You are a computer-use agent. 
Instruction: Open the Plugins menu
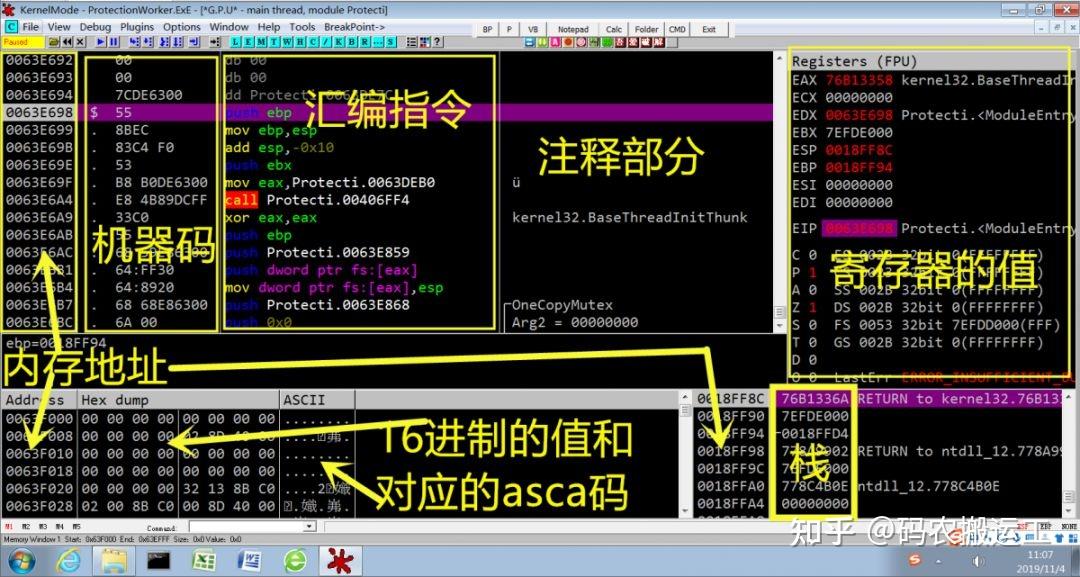coord(138,26)
